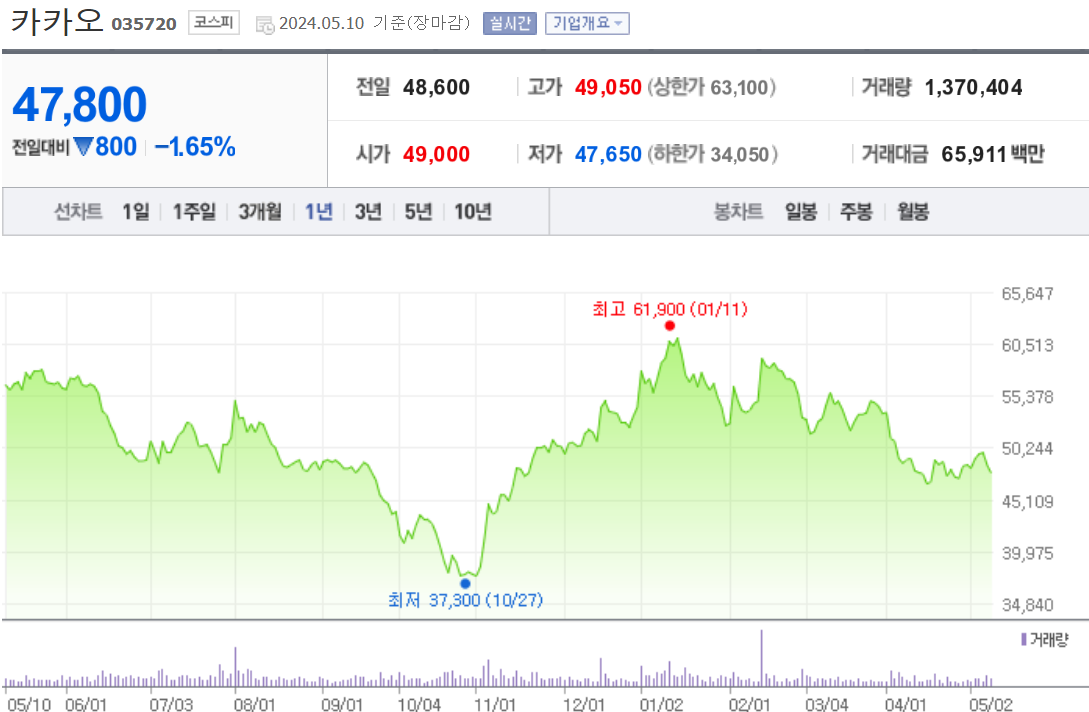1089x712 pixels.
Task: Select the 10년 line chart tab
Action: 472,211
